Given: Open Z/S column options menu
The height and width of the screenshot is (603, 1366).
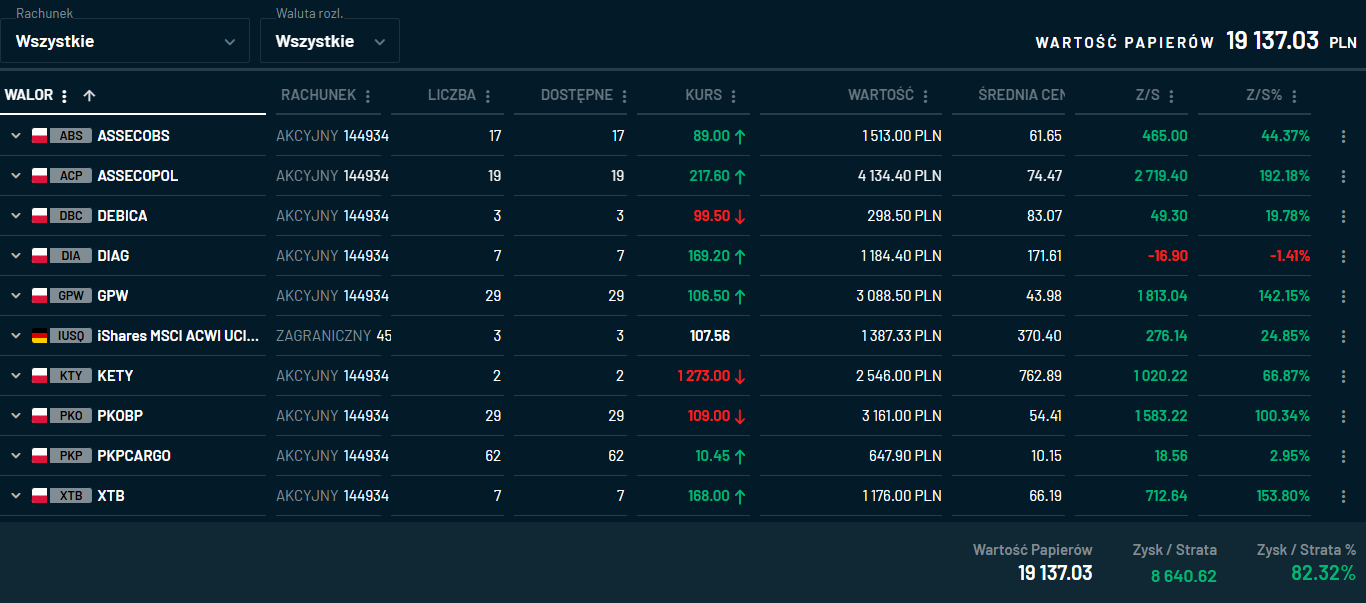Looking at the screenshot, I should point(1172,96).
